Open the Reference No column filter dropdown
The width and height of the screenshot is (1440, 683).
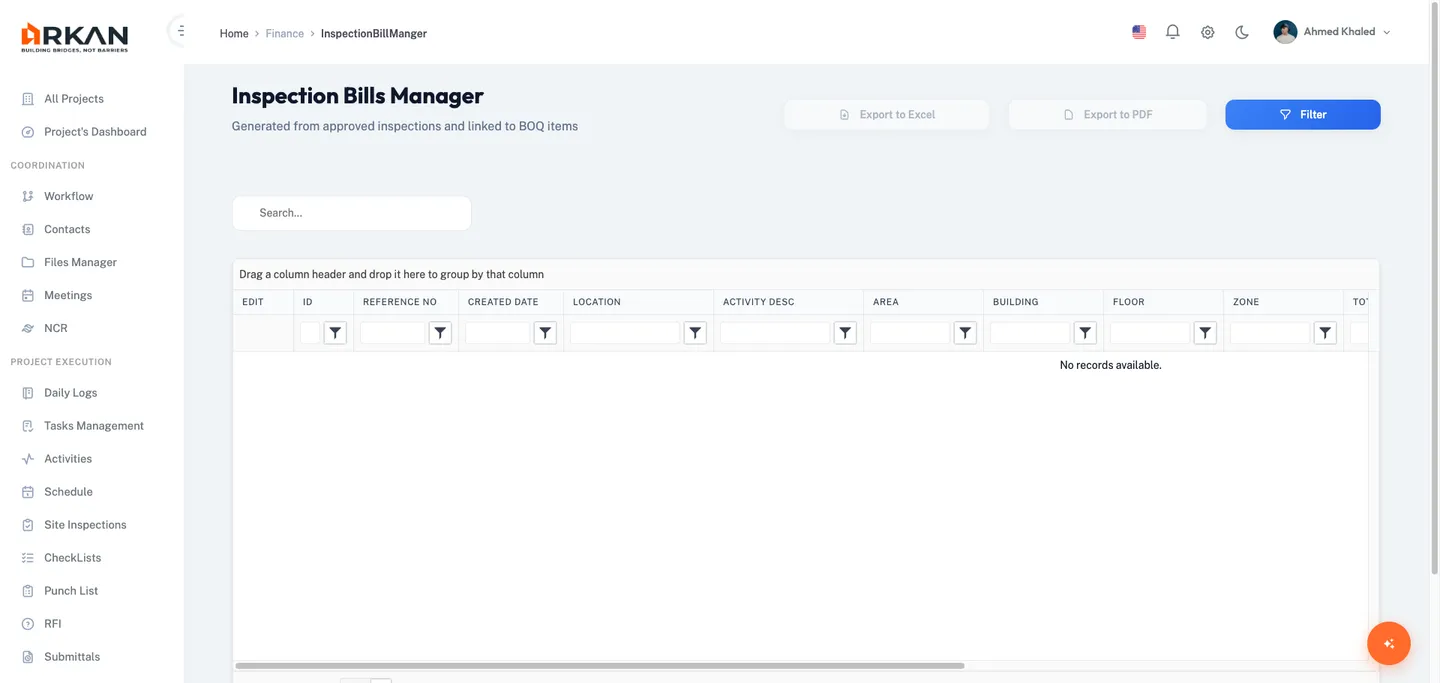439,331
